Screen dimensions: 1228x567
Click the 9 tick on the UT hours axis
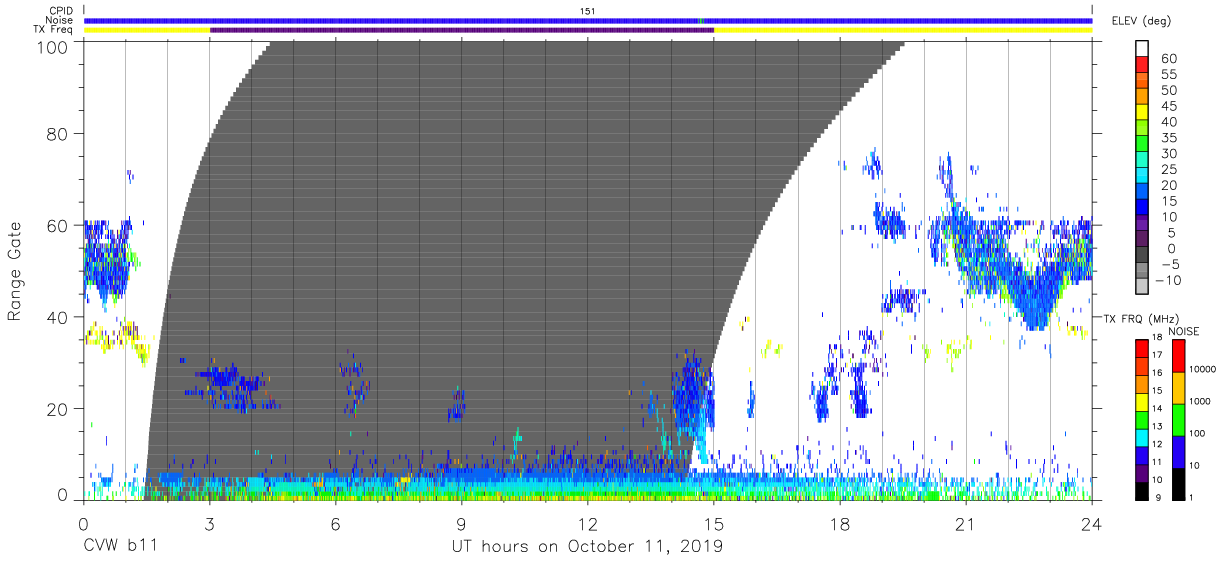(461, 523)
